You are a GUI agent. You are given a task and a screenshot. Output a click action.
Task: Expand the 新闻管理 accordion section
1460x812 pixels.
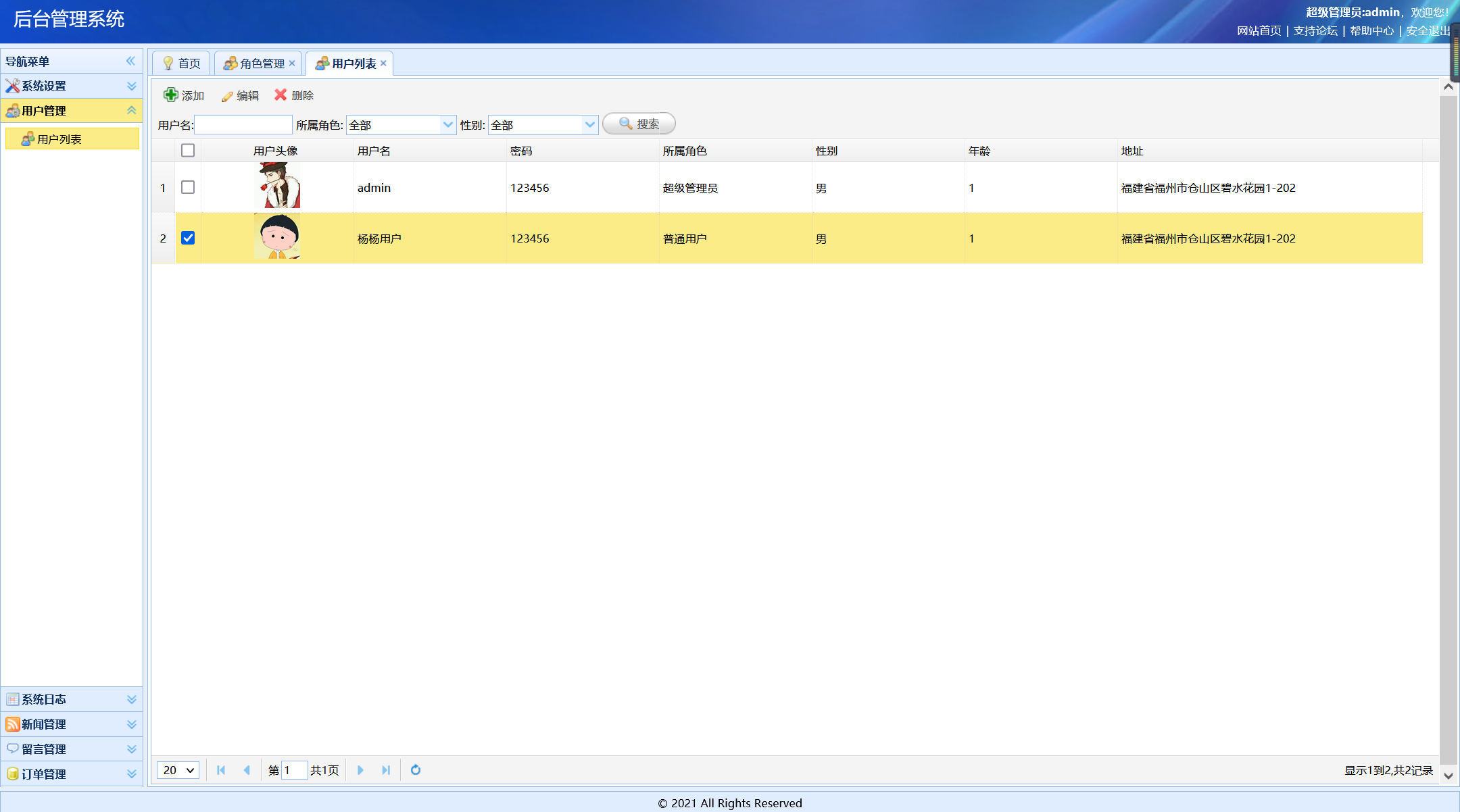click(x=132, y=724)
